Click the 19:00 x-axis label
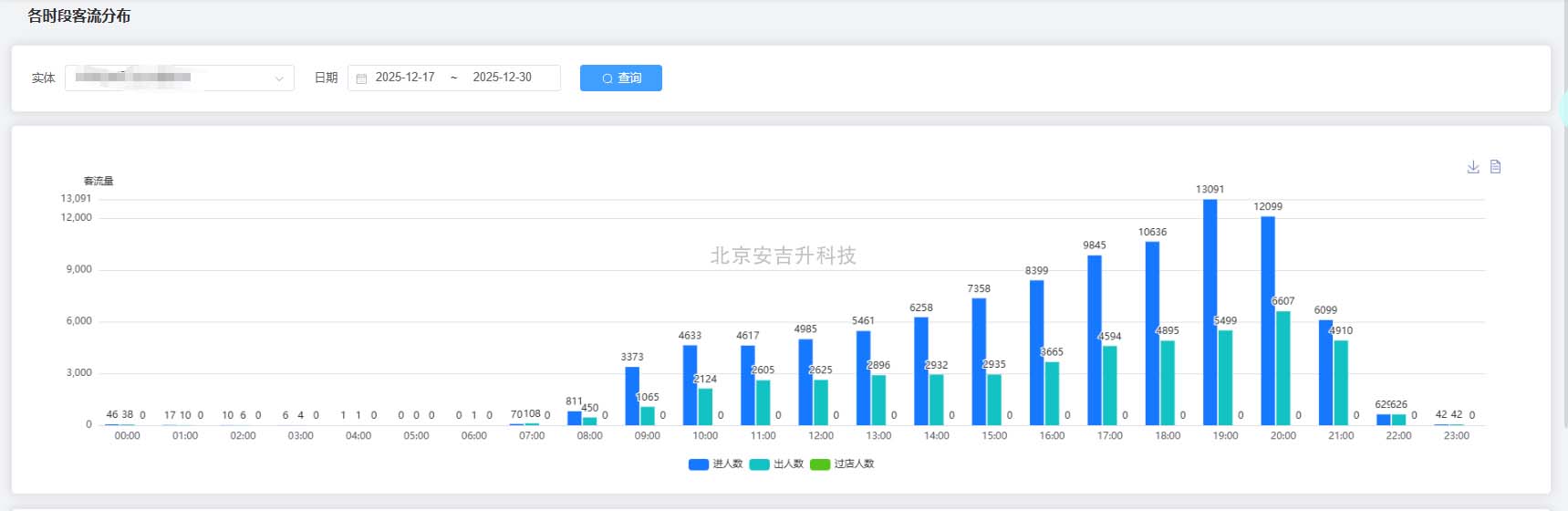Viewport: 1568px width, 511px height. 1225,436
